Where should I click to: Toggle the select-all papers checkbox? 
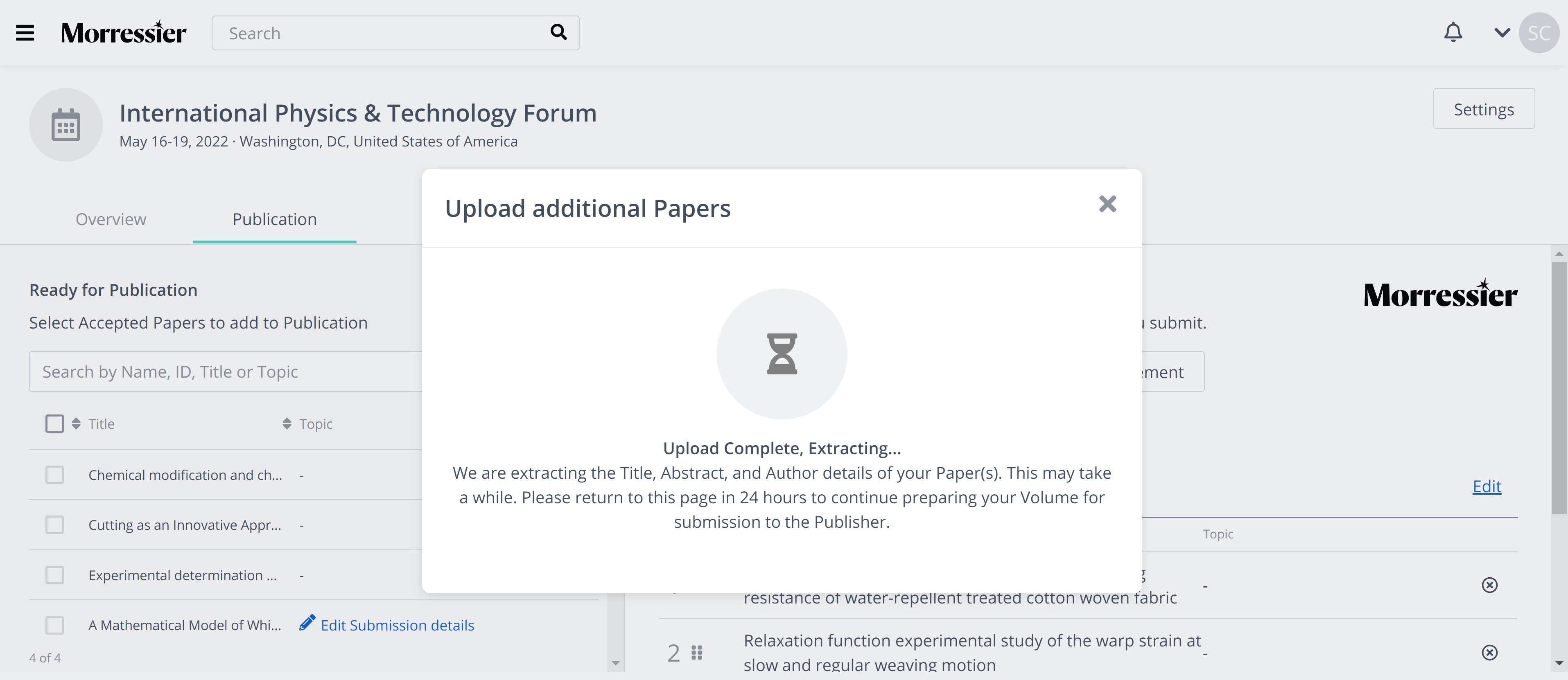tap(54, 423)
